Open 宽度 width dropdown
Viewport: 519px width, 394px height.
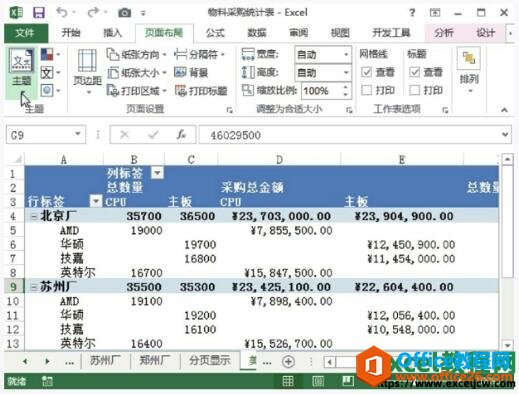(346, 54)
